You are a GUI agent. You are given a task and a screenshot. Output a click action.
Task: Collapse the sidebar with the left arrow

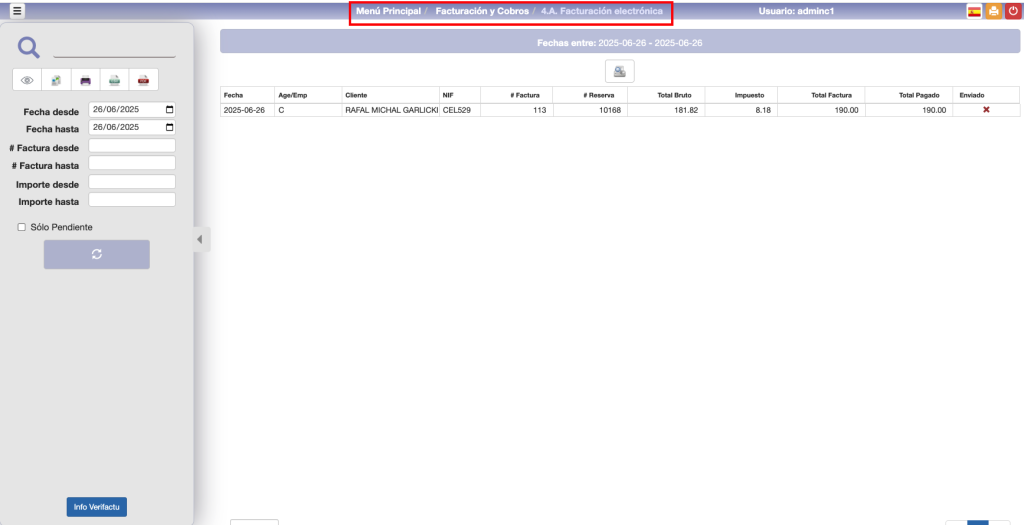point(199,239)
